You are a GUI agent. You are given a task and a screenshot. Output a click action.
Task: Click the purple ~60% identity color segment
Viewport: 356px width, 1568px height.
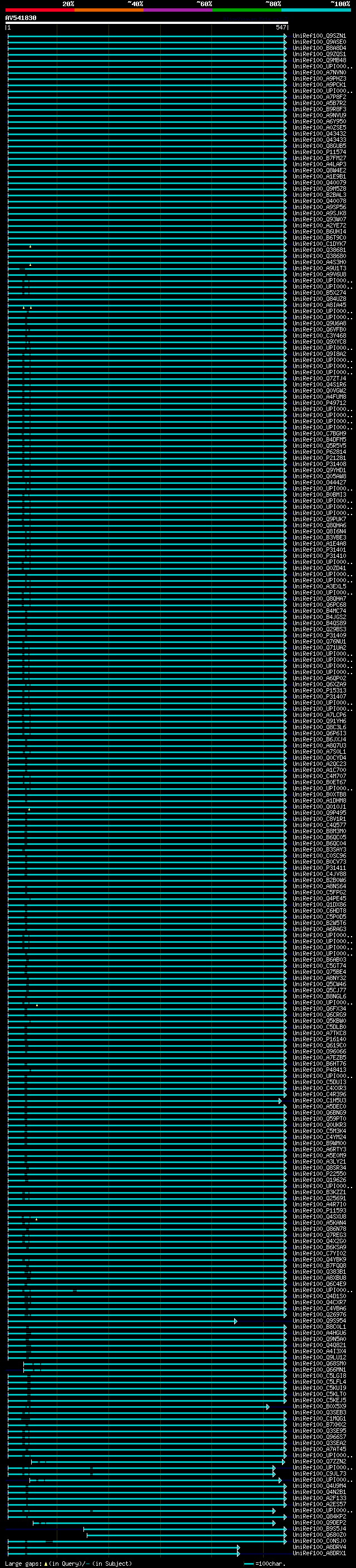(179, 10)
